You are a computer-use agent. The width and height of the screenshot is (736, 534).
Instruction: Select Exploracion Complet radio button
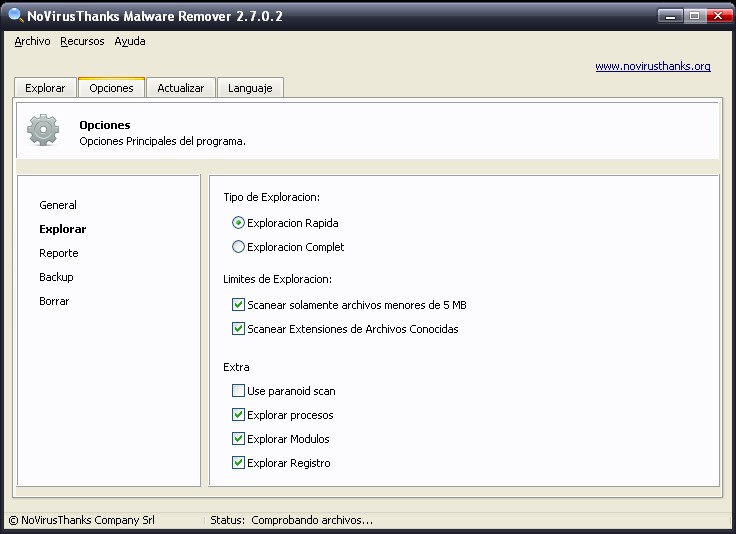[x=238, y=246]
